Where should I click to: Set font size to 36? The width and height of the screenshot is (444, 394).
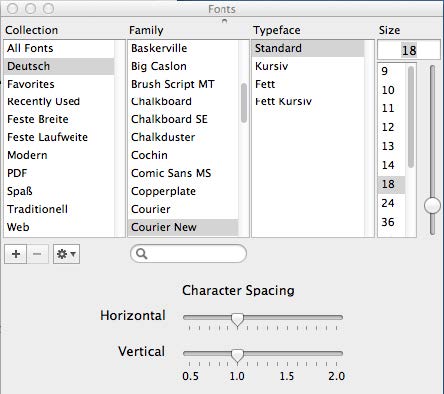click(391, 222)
